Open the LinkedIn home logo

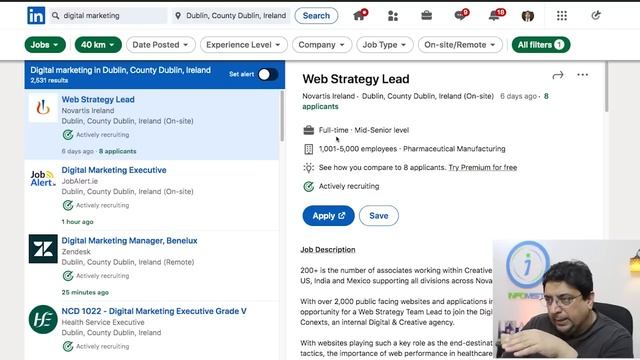tap(36, 16)
